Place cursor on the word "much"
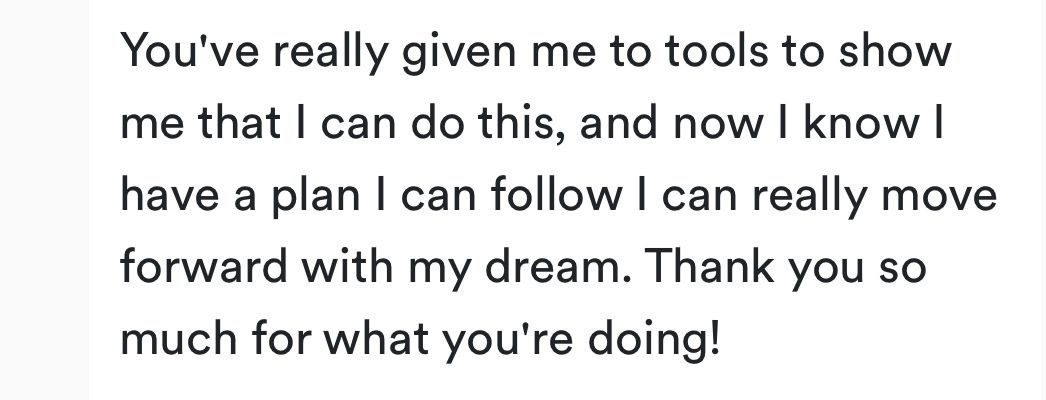The image size is (1046, 400). pyautogui.click(x=179, y=339)
